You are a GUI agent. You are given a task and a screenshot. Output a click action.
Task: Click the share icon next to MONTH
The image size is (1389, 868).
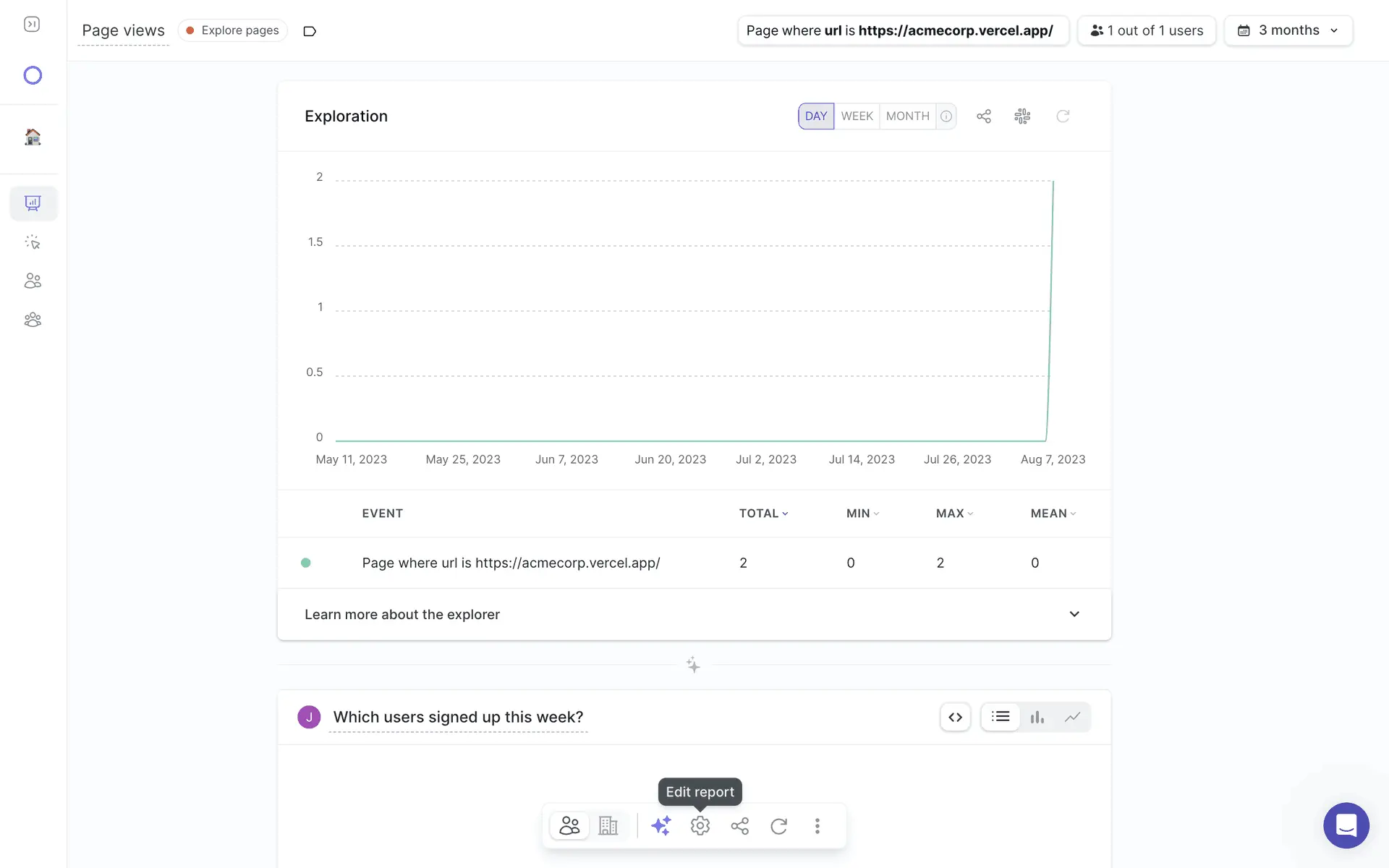coord(983,116)
